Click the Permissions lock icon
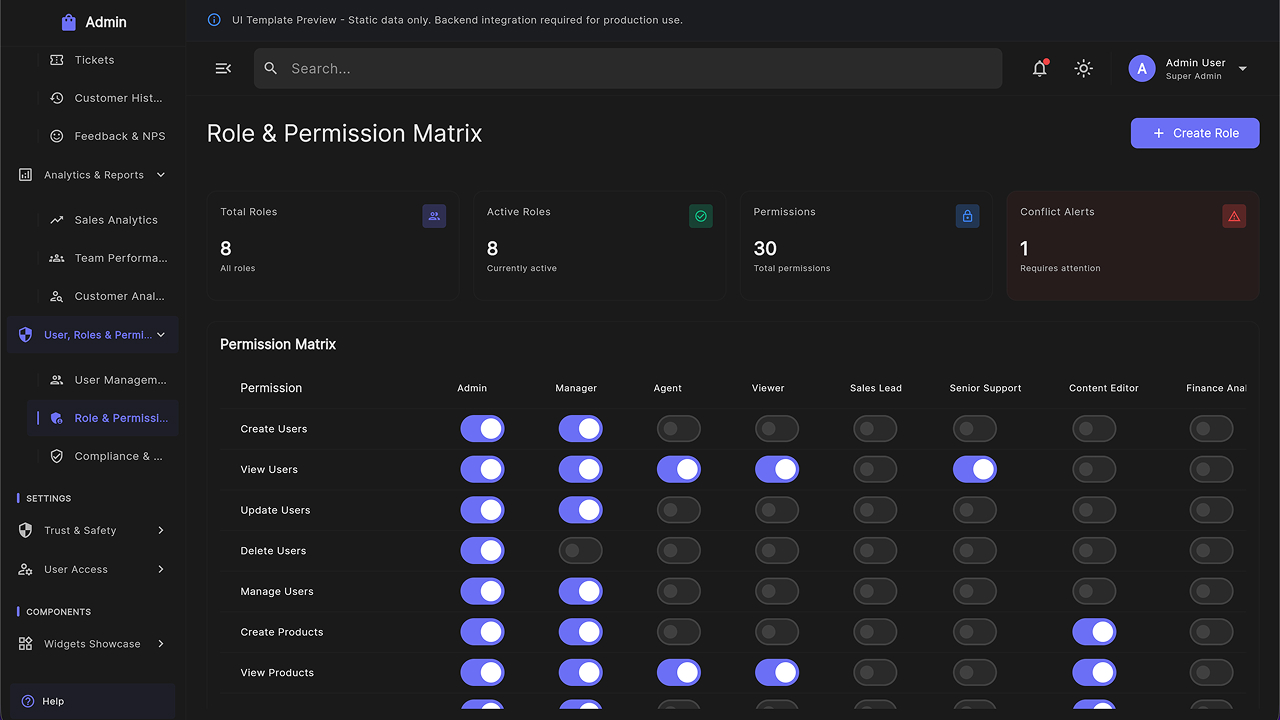The width and height of the screenshot is (1280, 720). [967, 216]
